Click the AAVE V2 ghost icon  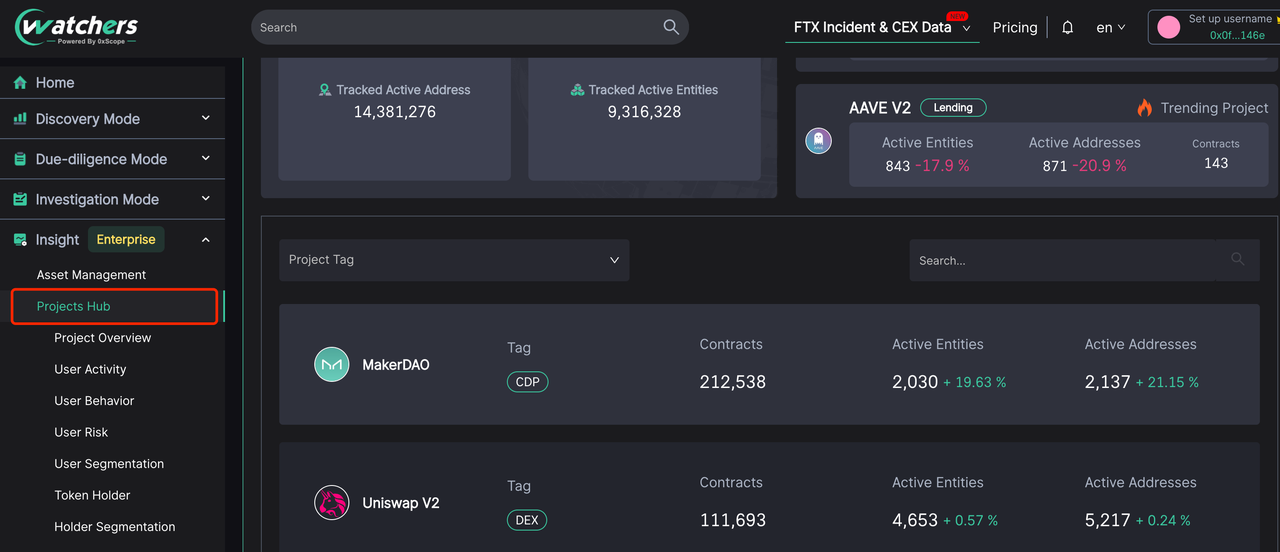point(818,141)
